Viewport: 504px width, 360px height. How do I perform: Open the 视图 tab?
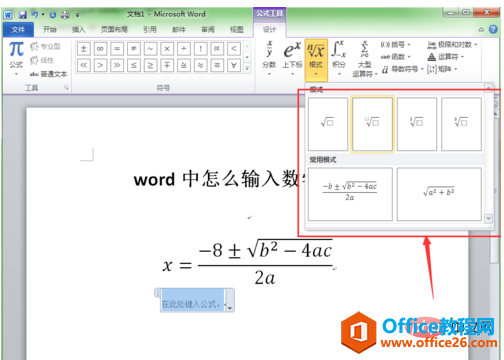(x=237, y=30)
